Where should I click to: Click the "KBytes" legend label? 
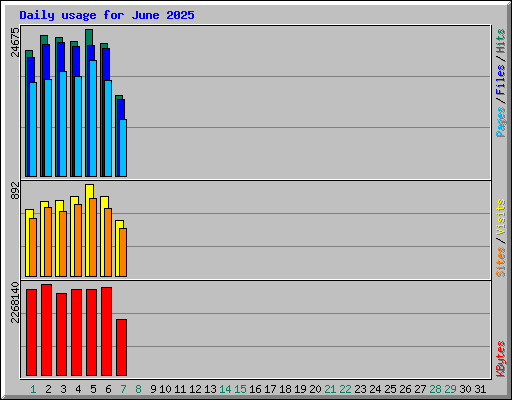501,359
